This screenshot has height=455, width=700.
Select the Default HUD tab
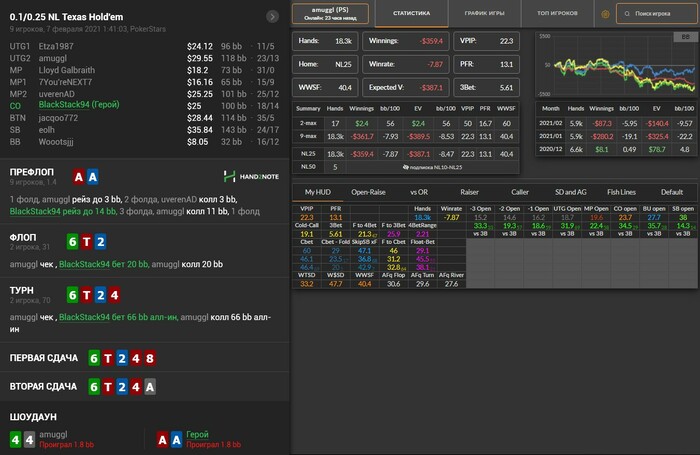[671, 192]
